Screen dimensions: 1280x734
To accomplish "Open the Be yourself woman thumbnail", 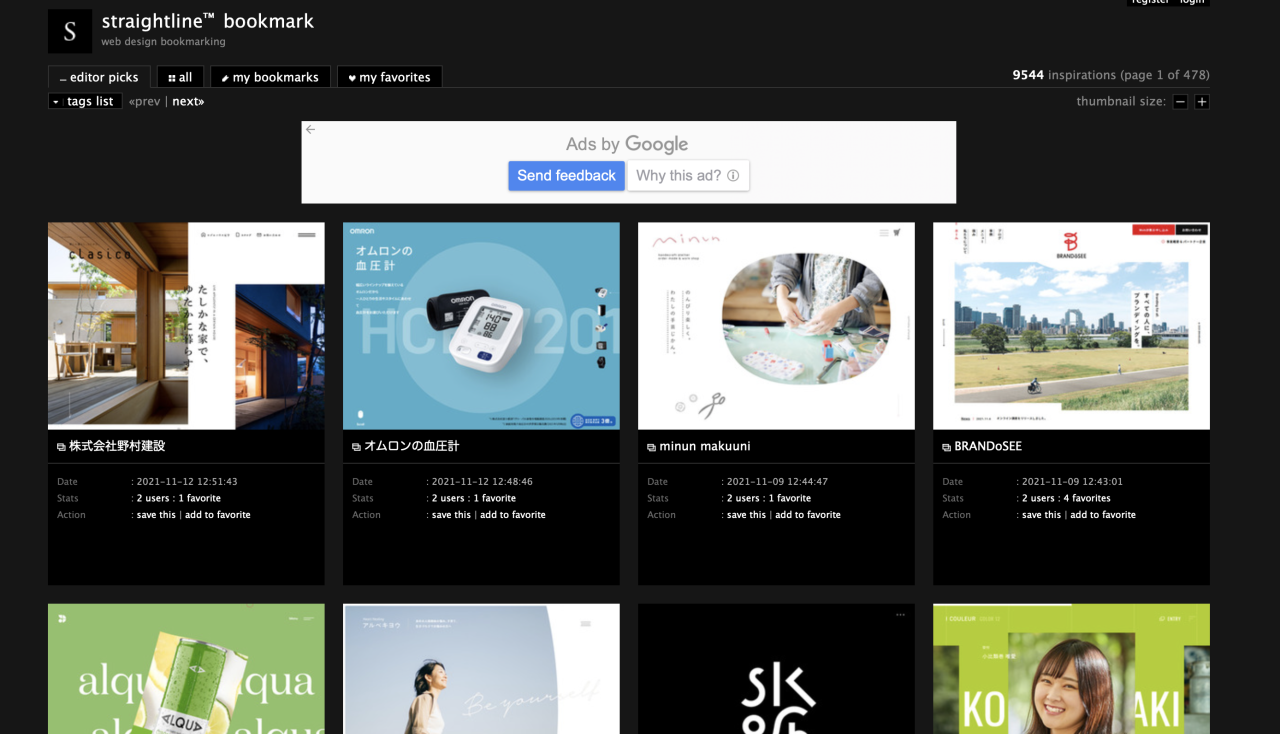I will click(481, 668).
